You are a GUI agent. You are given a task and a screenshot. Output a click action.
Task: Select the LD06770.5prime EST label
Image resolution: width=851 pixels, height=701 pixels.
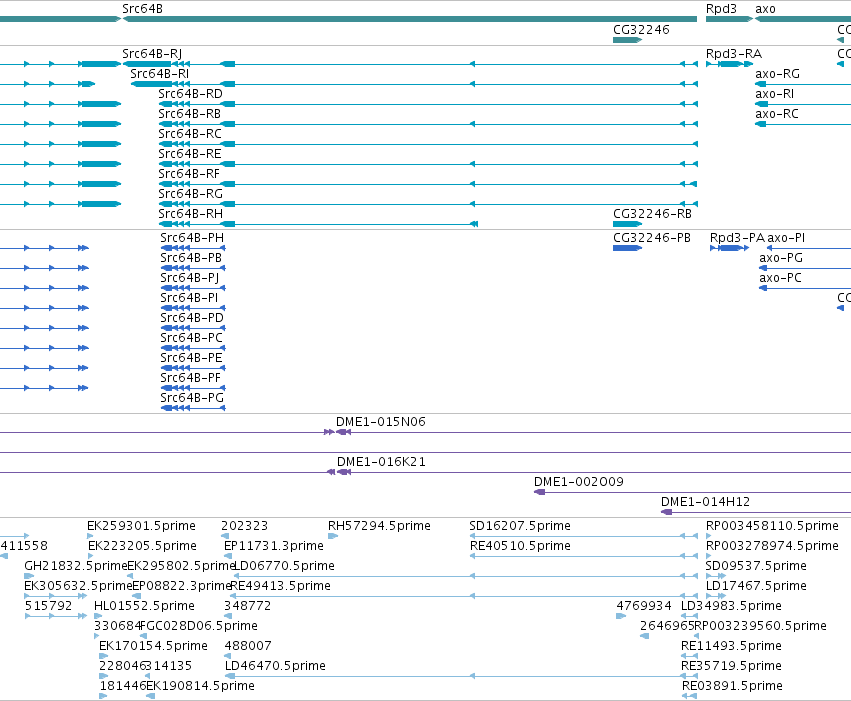[284, 566]
